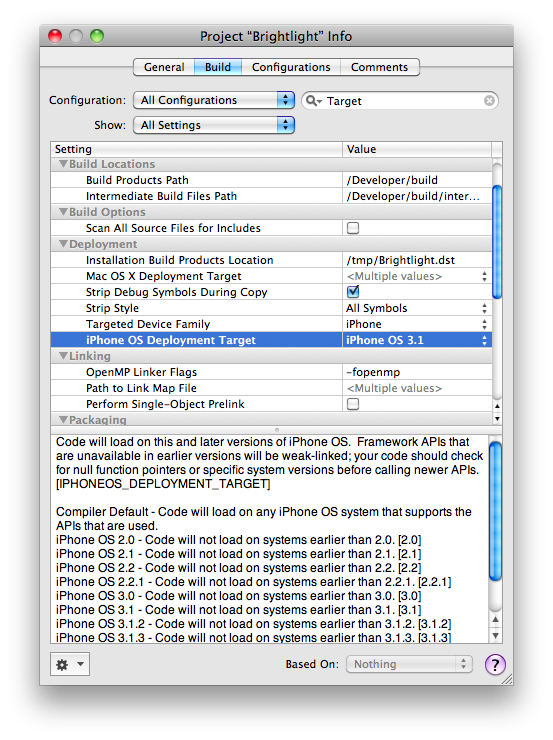Collapse the Build Options group
Screen dimensions: 553x740
[63, 212]
